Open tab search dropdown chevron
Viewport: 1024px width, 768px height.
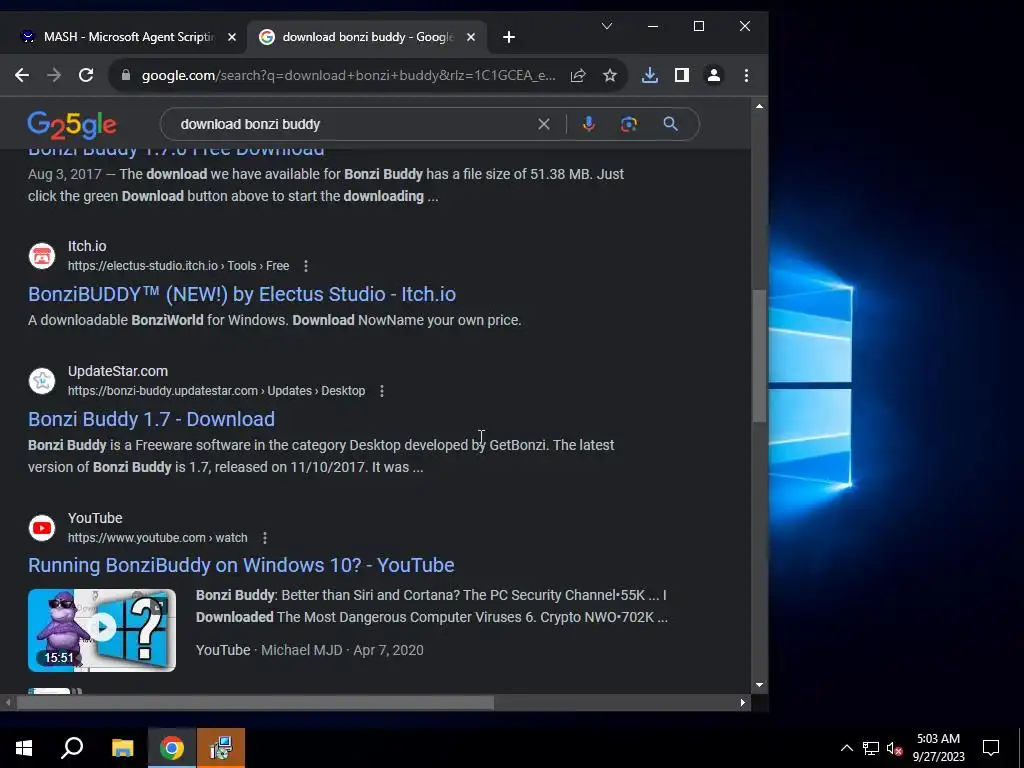pos(607,26)
